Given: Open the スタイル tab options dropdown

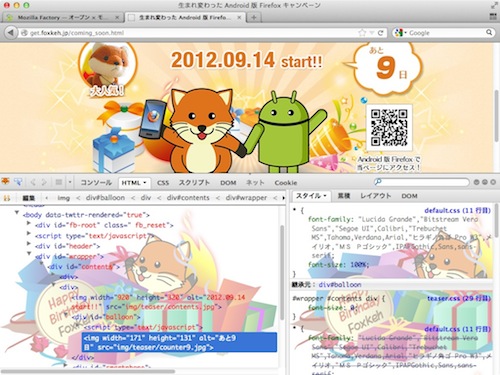Looking at the screenshot, I should click(x=325, y=196).
